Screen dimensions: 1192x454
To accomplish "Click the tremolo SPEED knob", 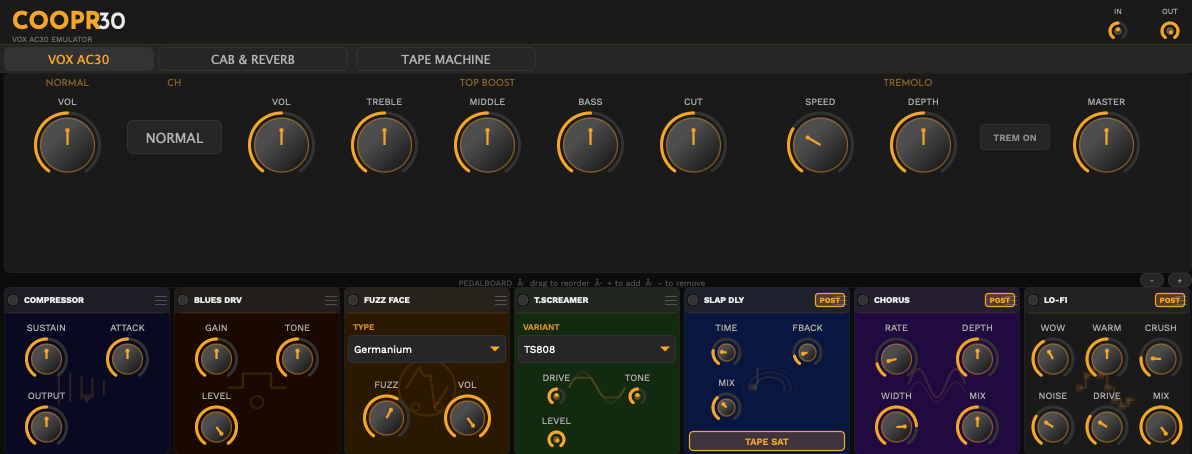I will (x=820, y=144).
